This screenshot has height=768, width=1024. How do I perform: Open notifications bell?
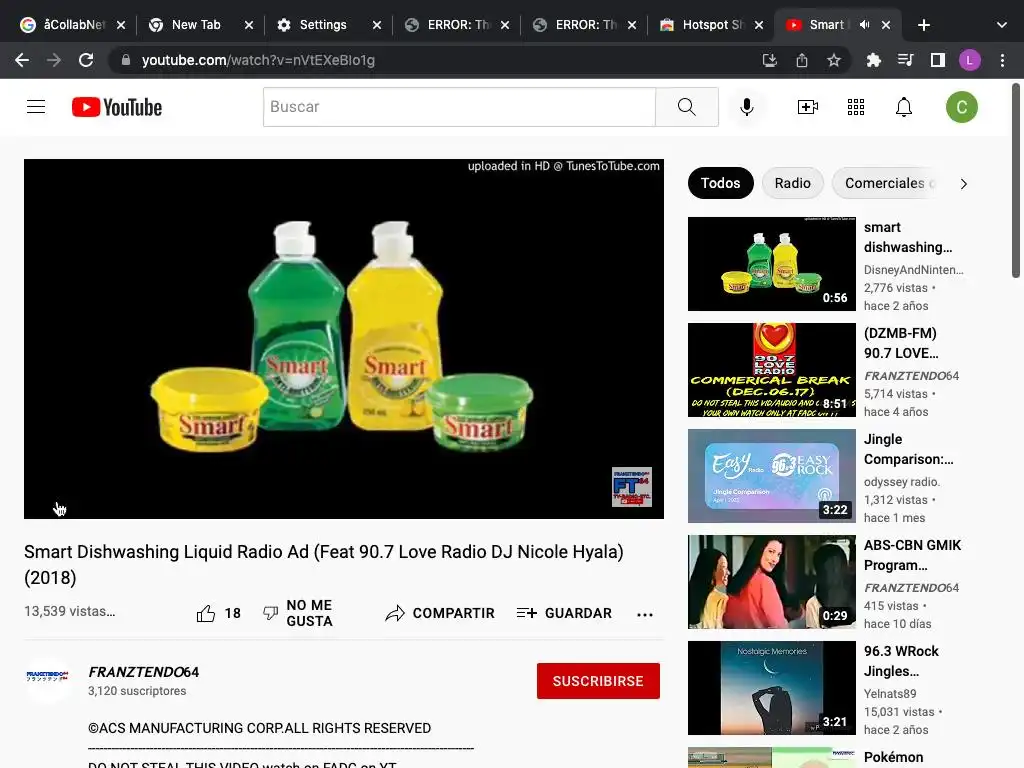point(904,106)
